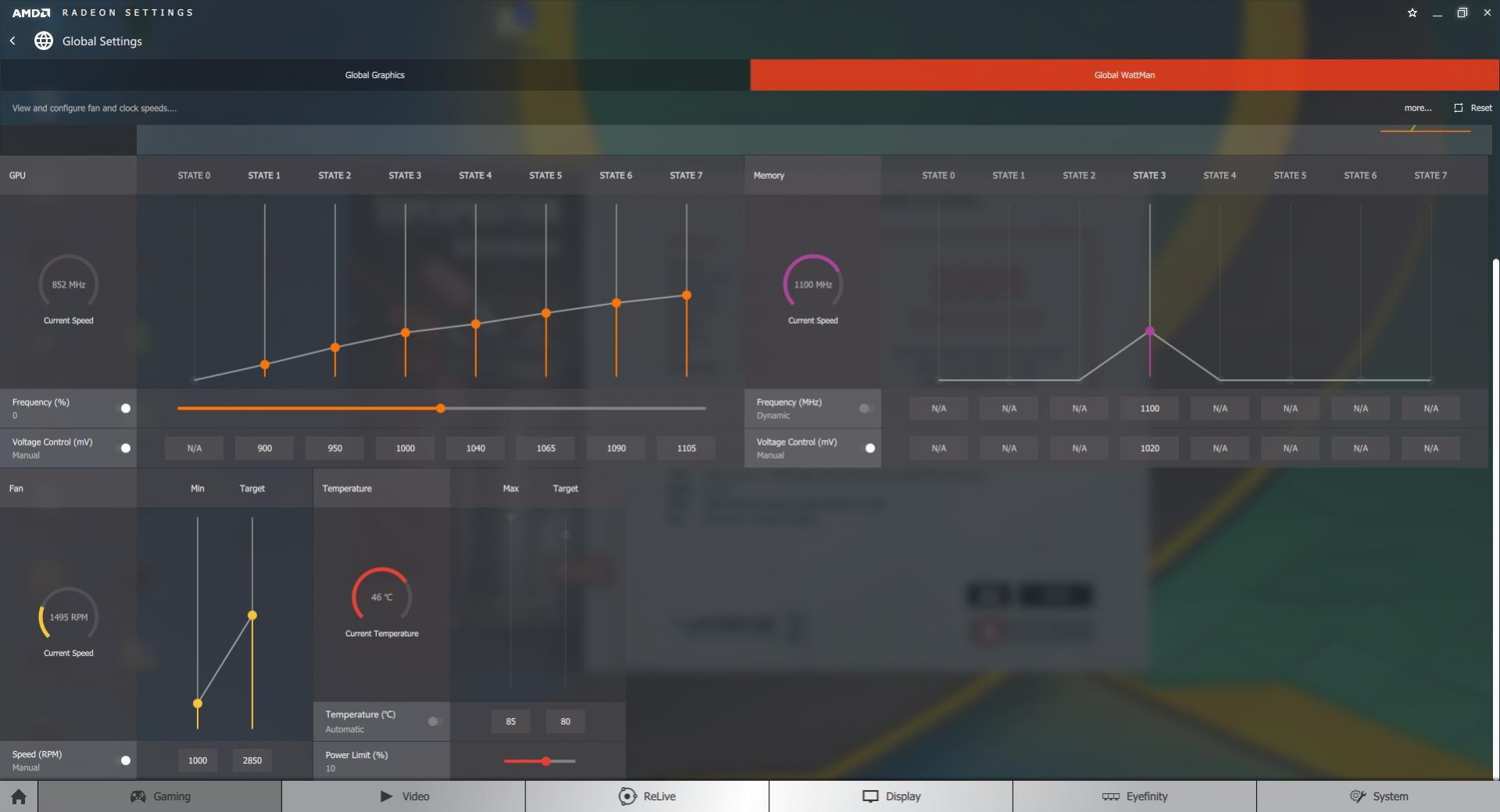Click the vertical scrollbar on the right
The image size is (1500, 812).
coord(1496,519)
